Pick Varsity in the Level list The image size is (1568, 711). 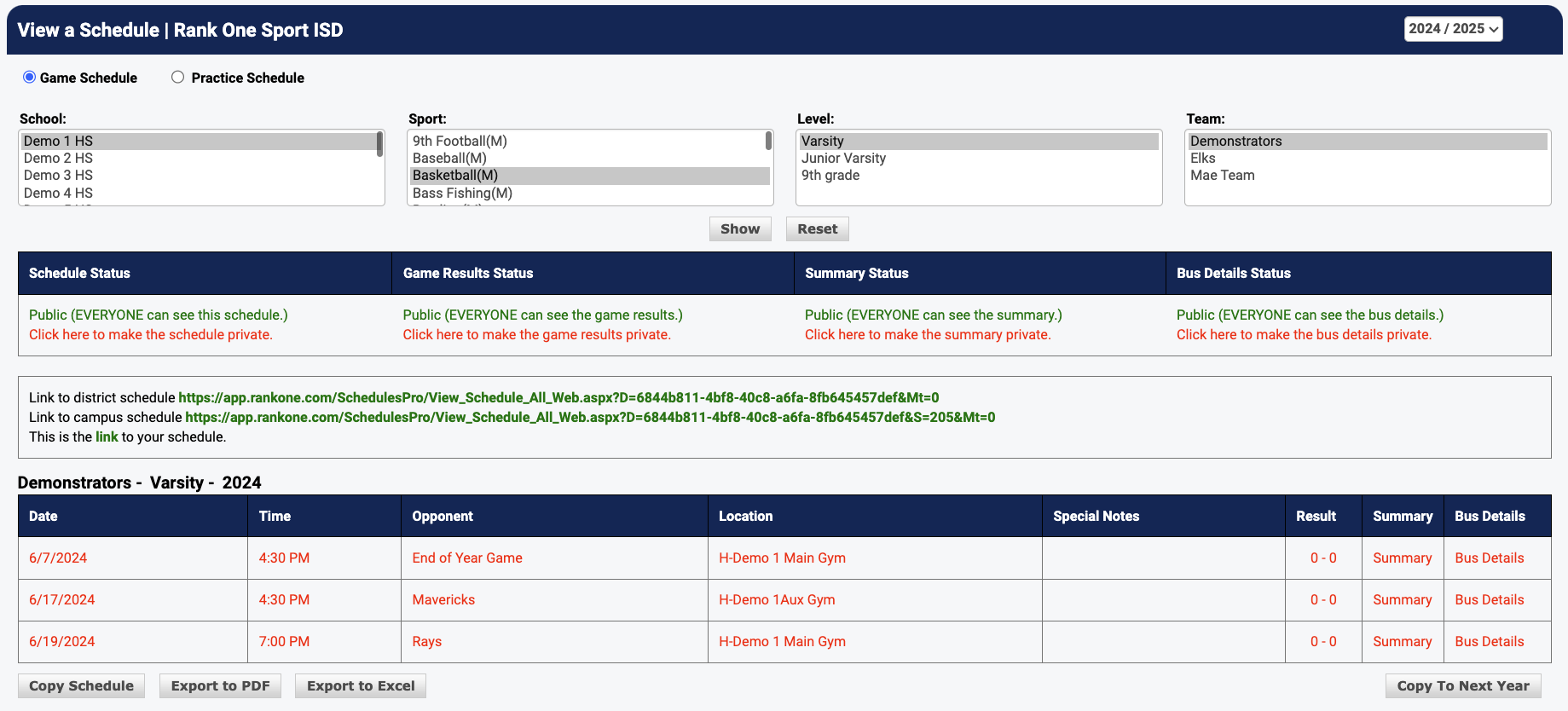click(979, 141)
